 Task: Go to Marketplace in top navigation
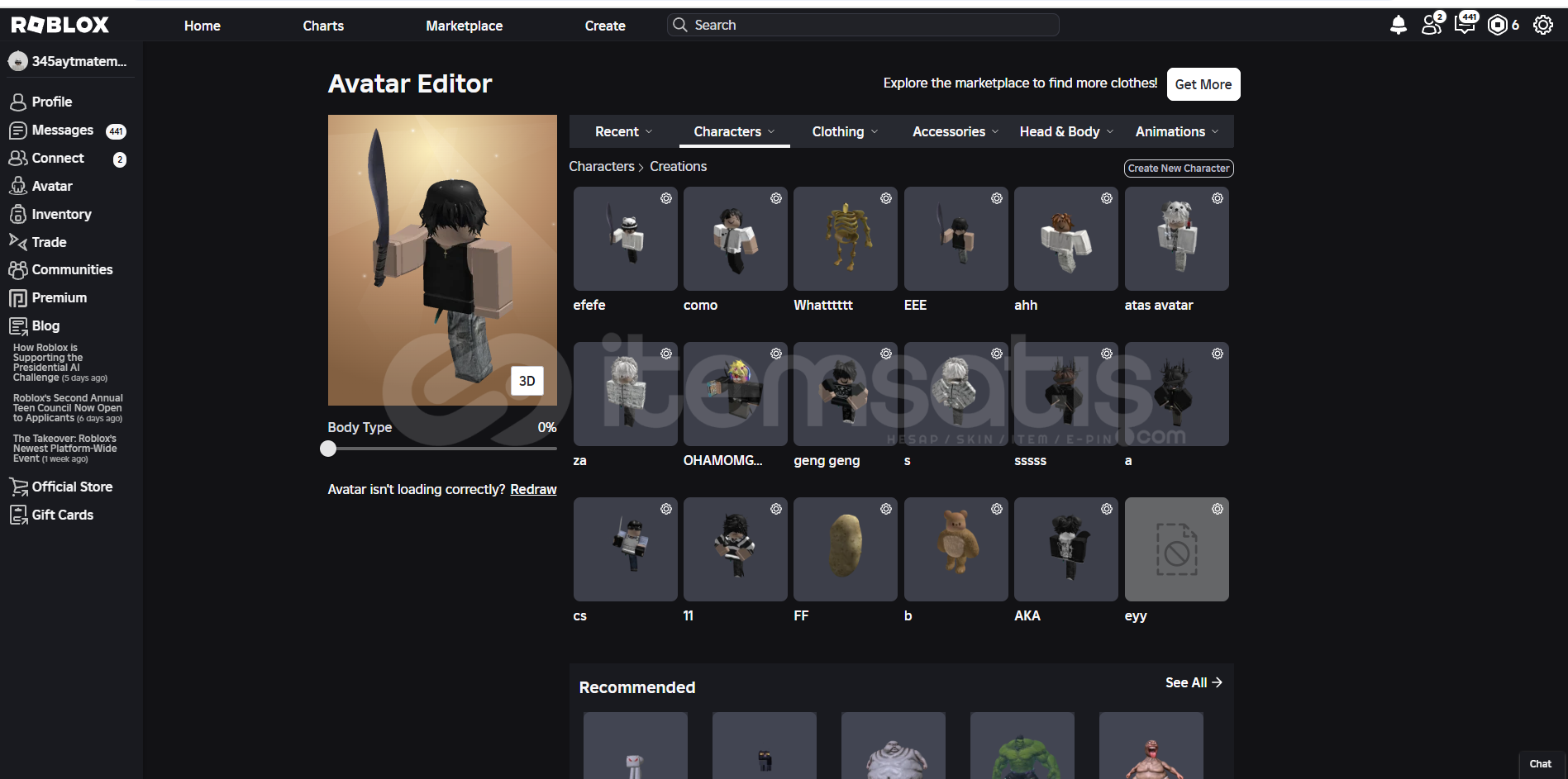[464, 26]
